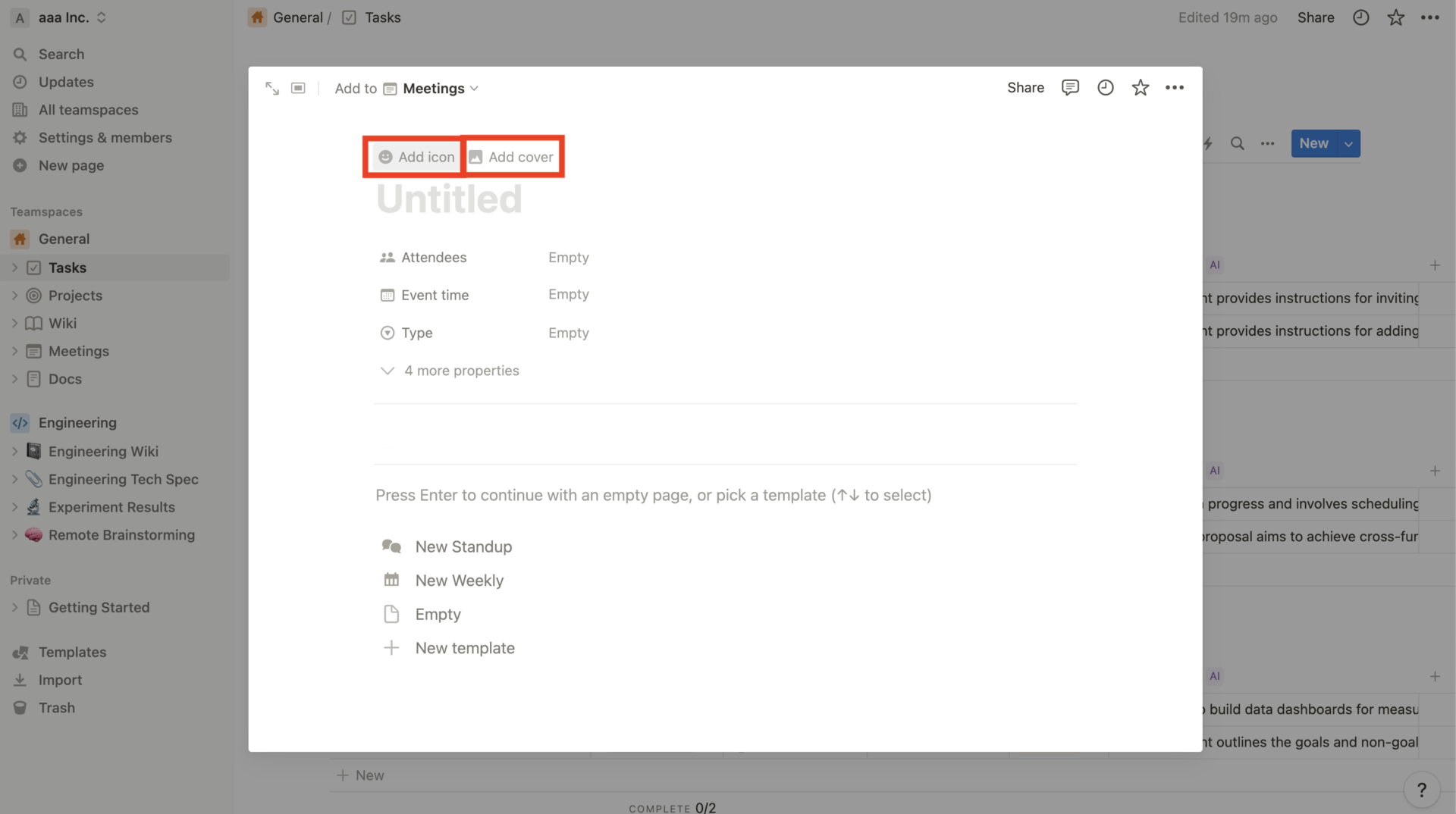Open the page options with the ellipsis icon

(1175, 87)
